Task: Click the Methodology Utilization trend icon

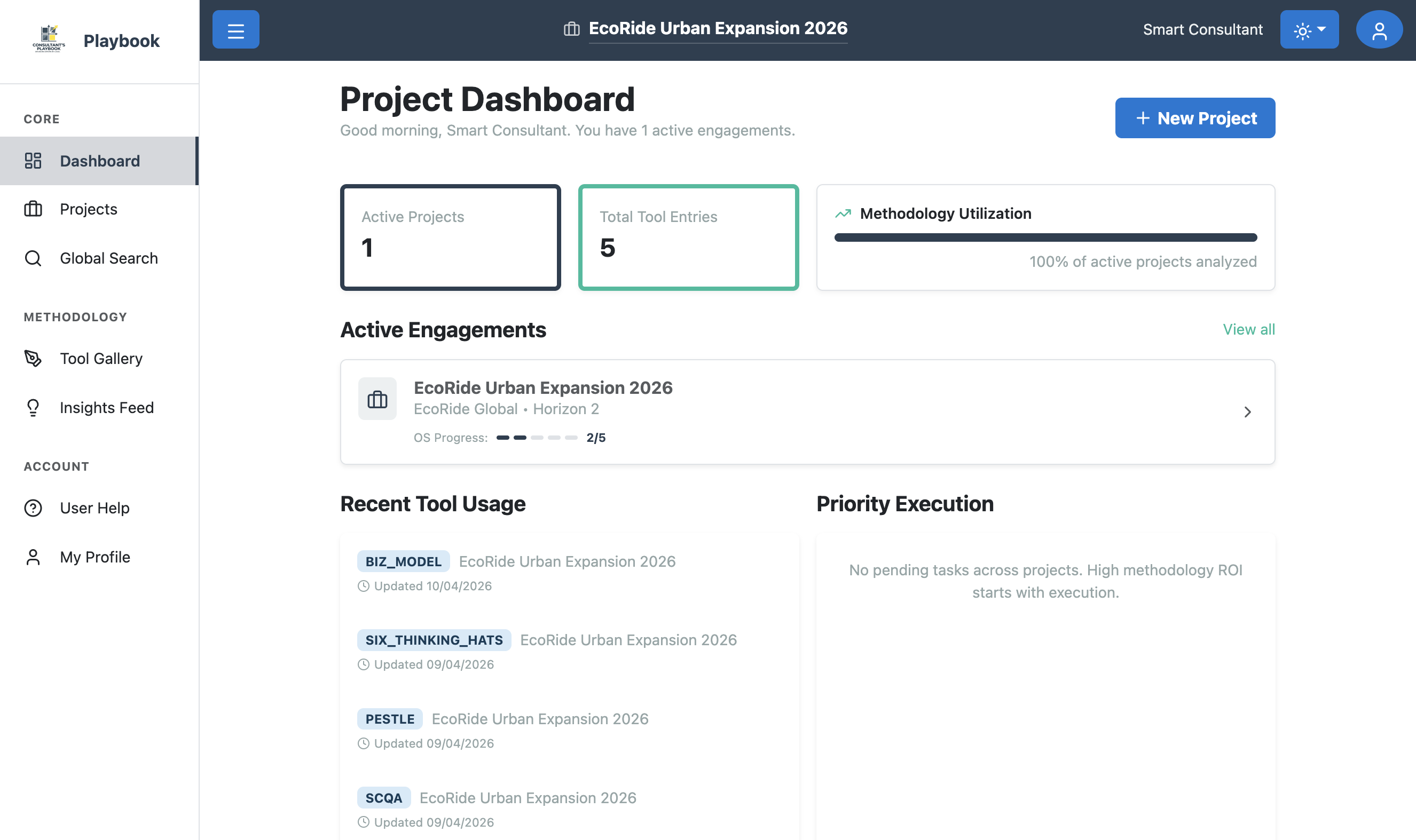Action: pyautogui.click(x=843, y=214)
